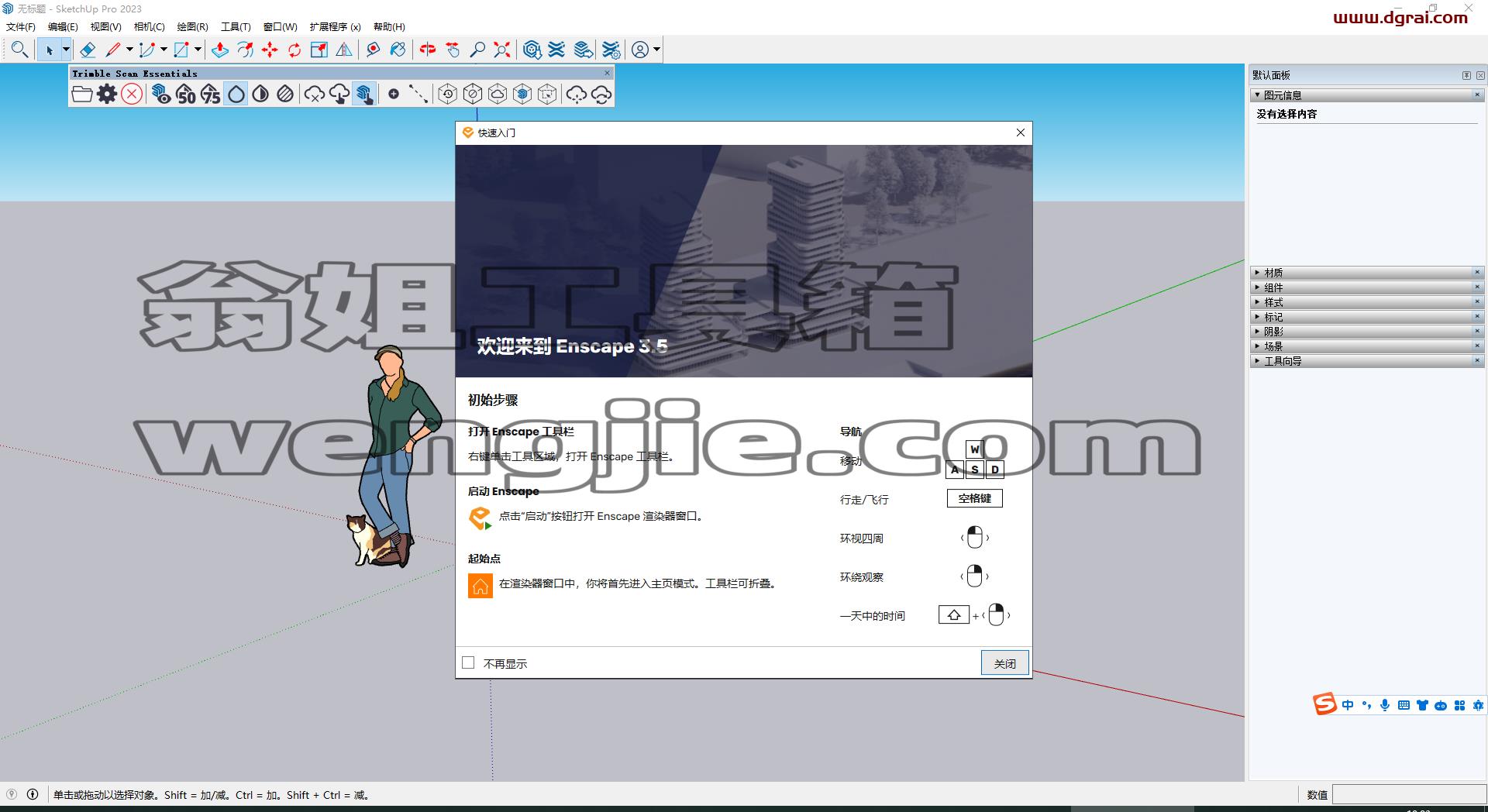Image resolution: width=1488 pixels, height=812 pixels.
Task: Select the Move tool
Action: click(x=270, y=50)
